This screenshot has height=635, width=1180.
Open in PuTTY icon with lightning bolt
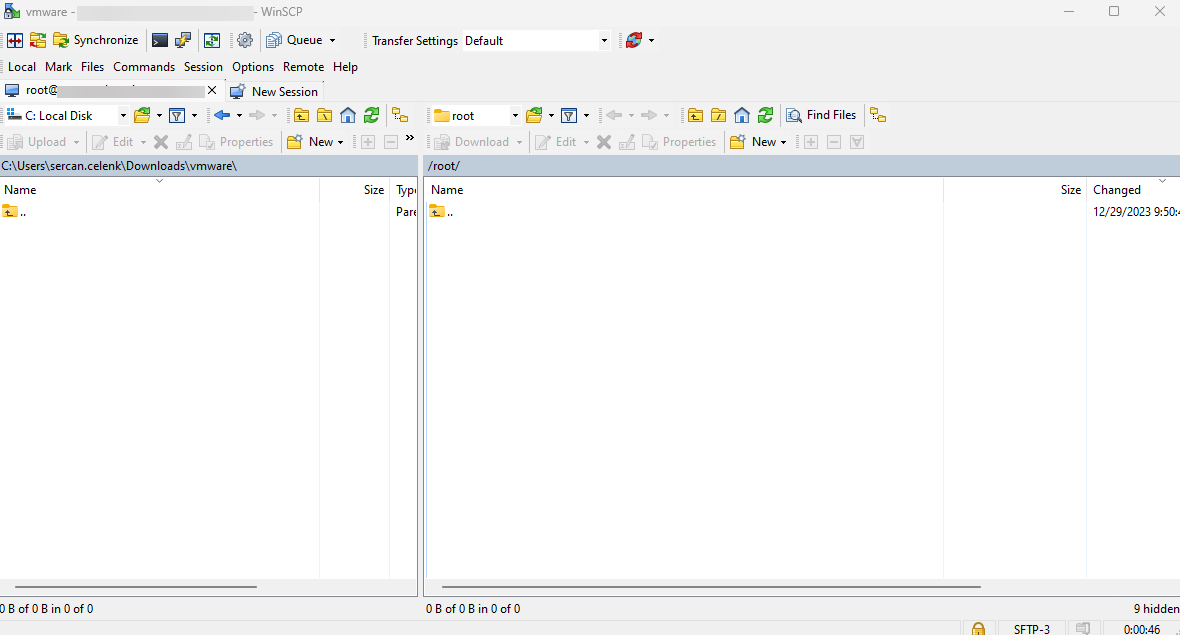(183, 41)
